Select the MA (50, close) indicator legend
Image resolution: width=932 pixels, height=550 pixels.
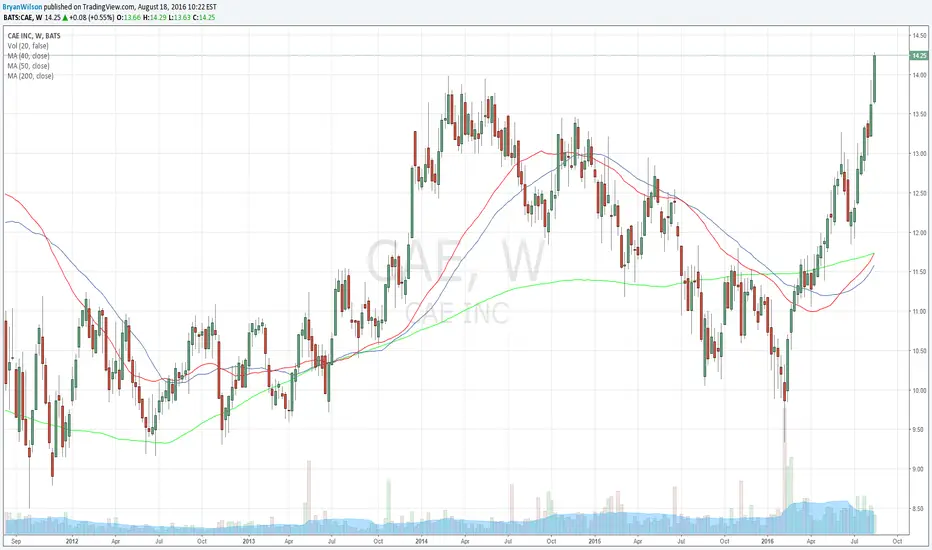click(29, 66)
